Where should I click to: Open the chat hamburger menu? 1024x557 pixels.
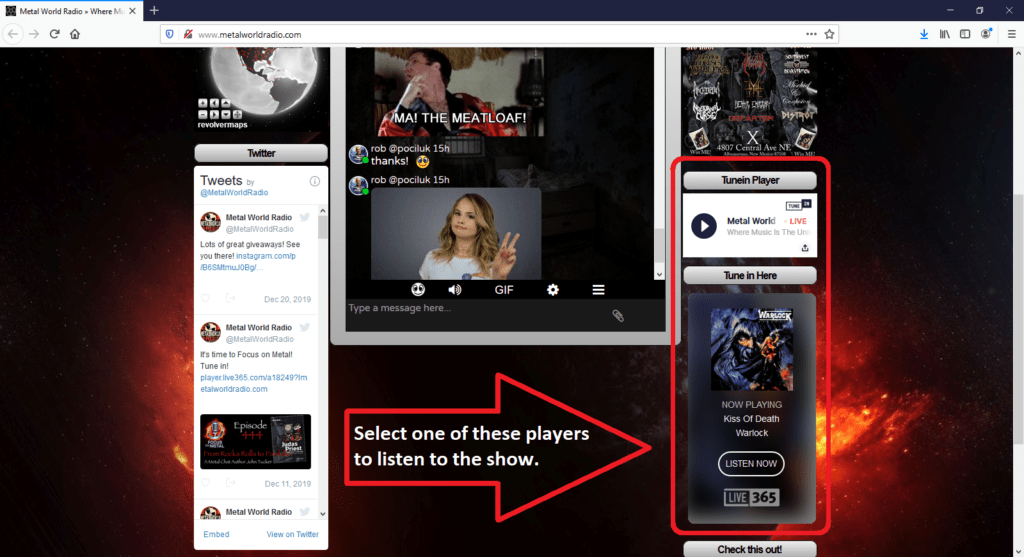click(x=598, y=290)
